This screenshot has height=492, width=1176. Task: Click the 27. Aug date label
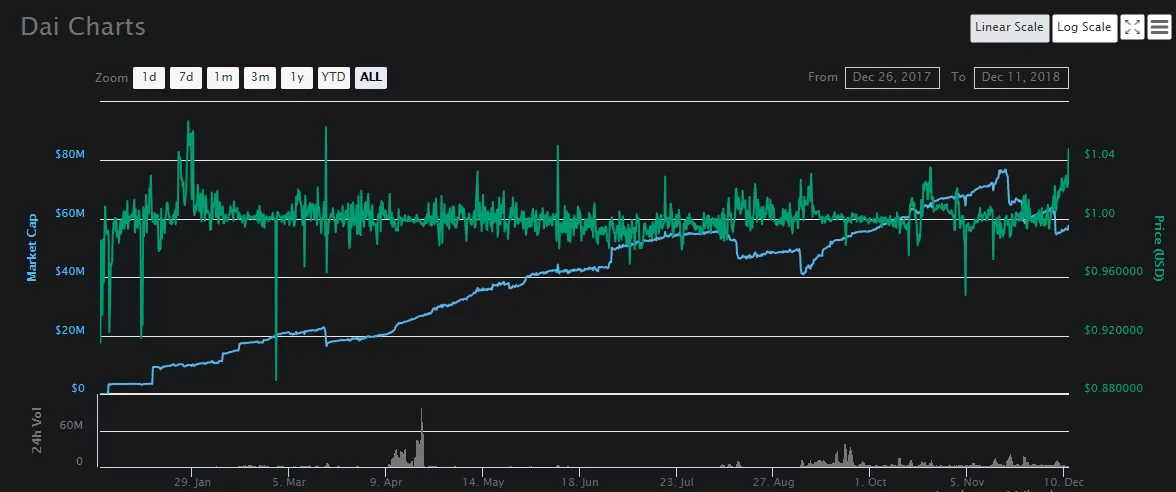tap(772, 482)
